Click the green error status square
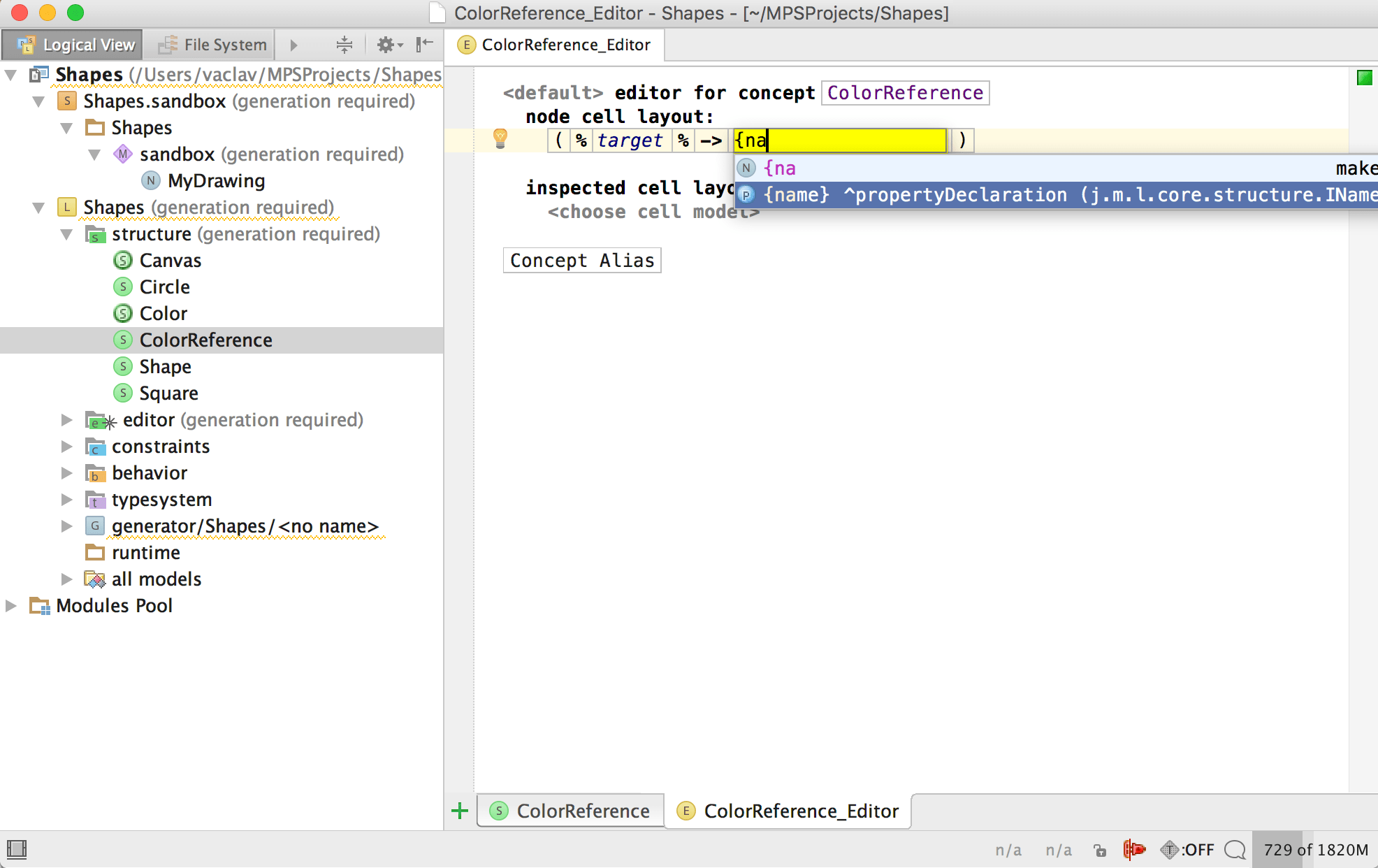Image resolution: width=1378 pixels, height=868 pixels. click(1364, 78)
